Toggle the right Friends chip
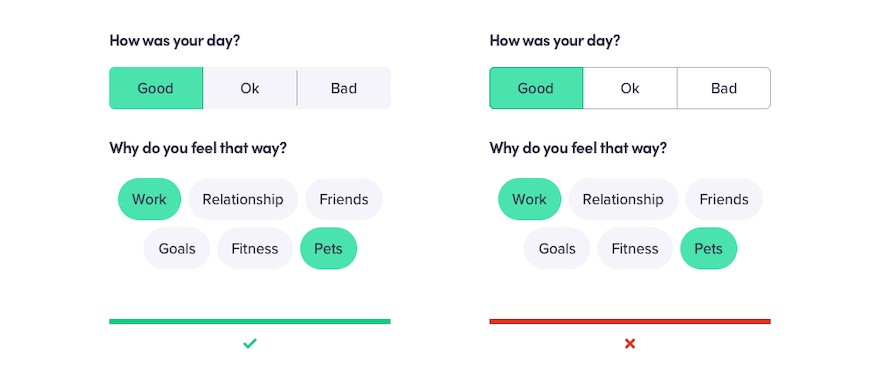 (724, 199)
